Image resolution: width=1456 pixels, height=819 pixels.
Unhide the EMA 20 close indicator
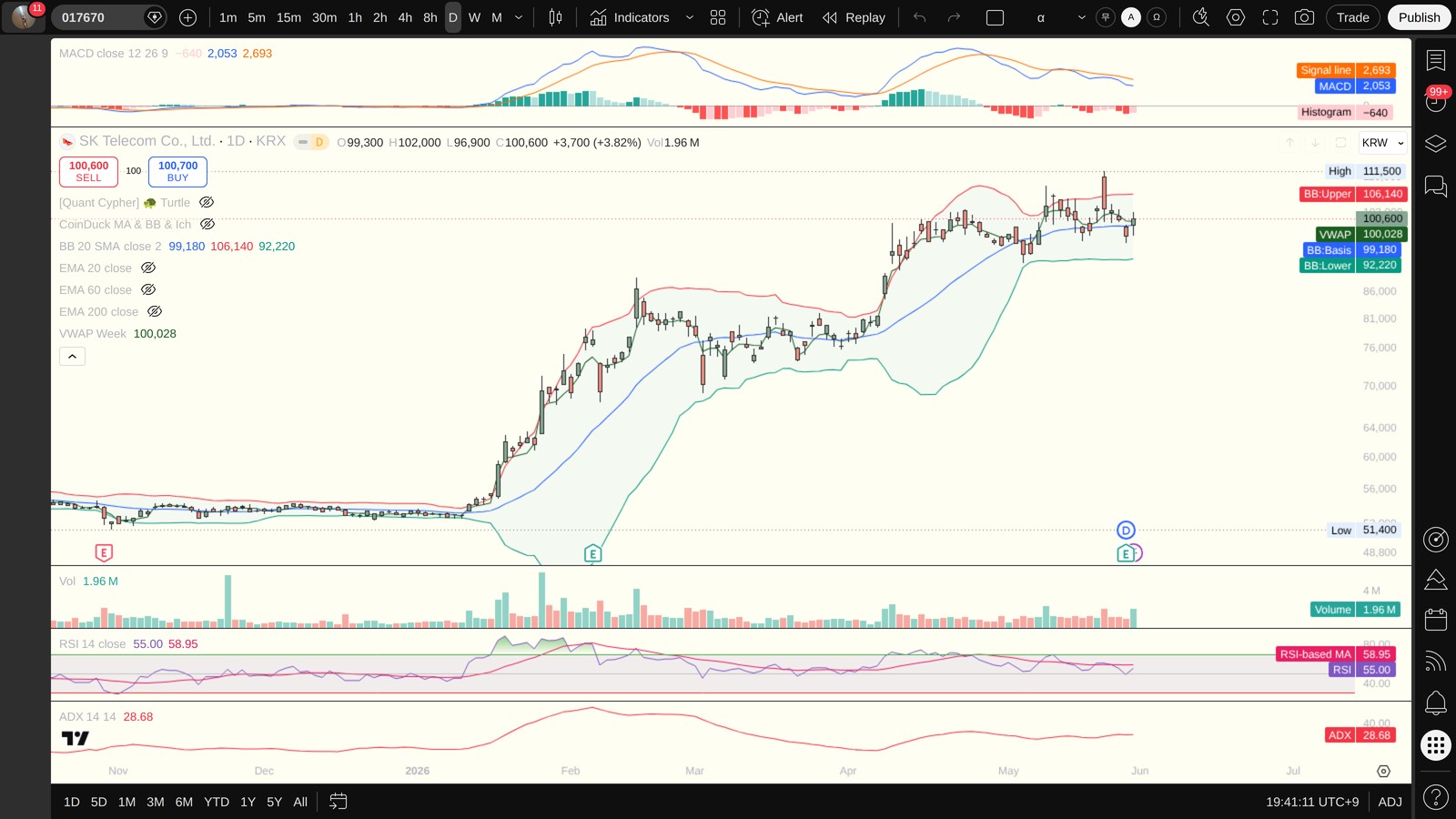click(148, 268)
